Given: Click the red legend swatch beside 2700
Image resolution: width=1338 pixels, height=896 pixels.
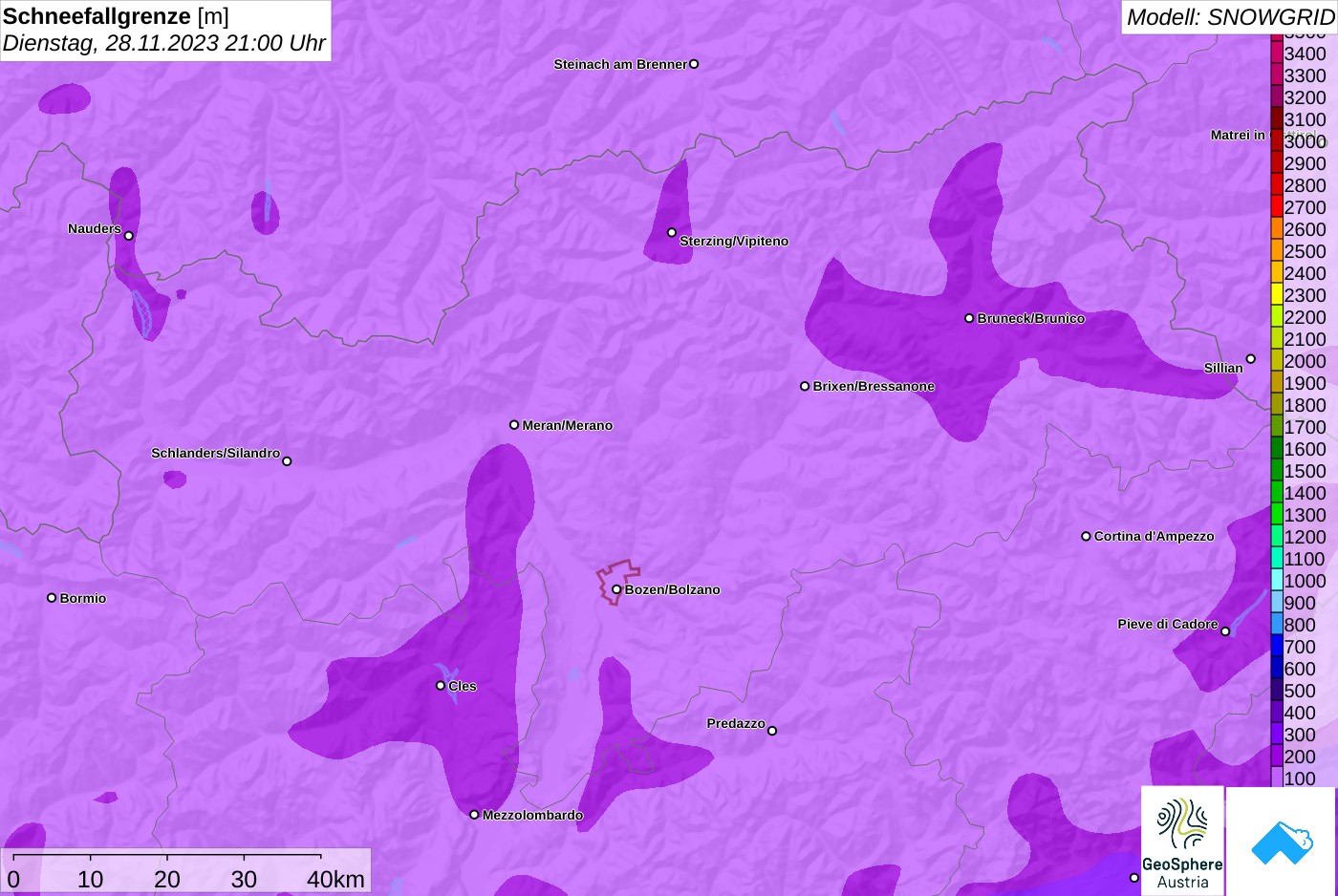Looking at the screenshot, I should (1277, 206).
